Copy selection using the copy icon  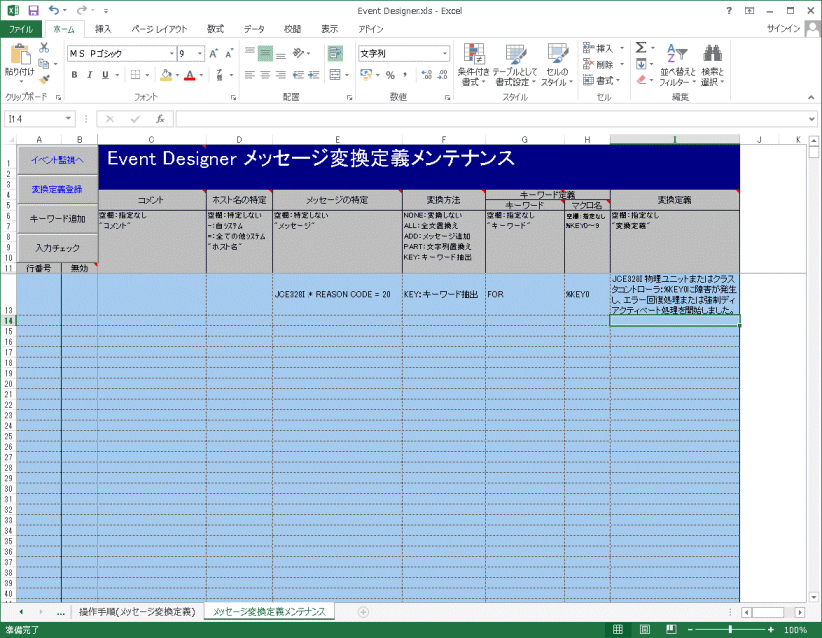coord(44,63)
